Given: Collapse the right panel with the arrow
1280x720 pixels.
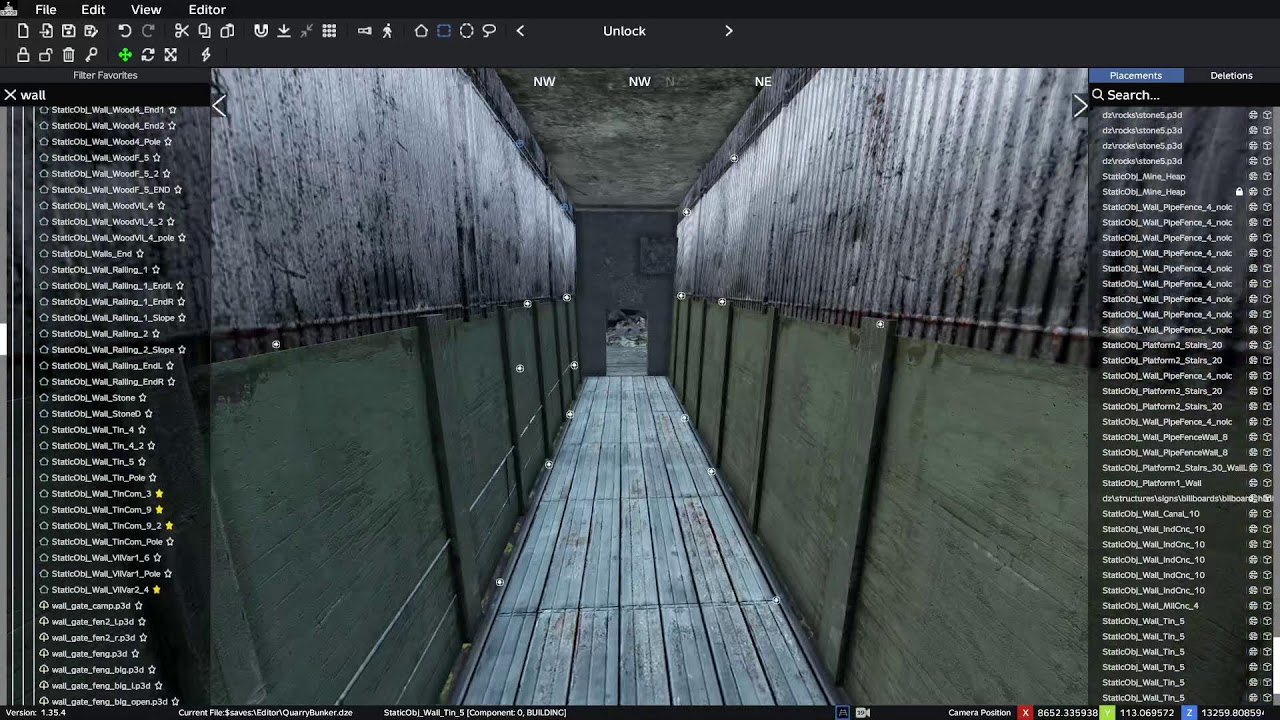Looking at the screenshot, I should pos(1080,105).
